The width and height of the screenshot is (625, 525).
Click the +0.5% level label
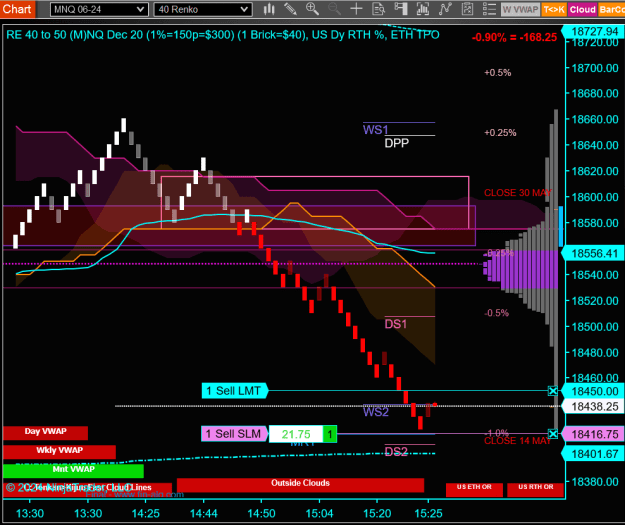[497, 73]
